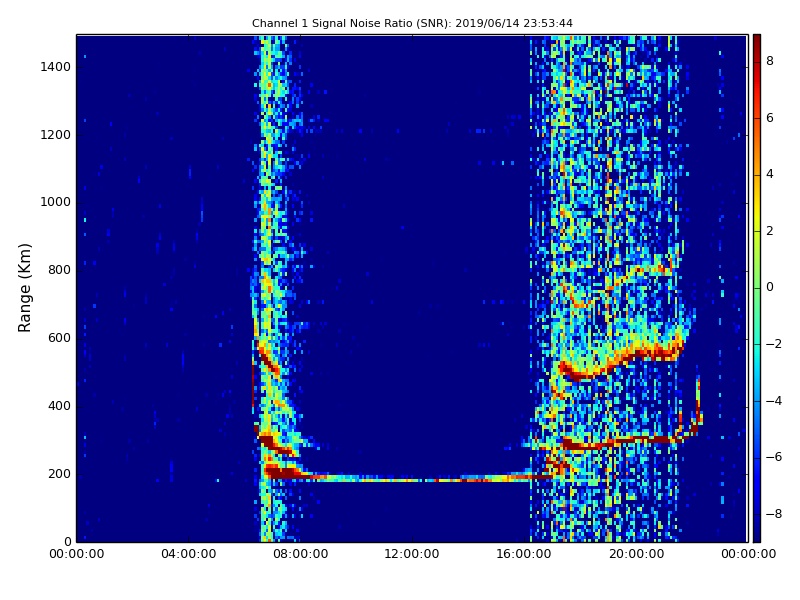This screenshot has height=600, width=800.
Task: Click the colorbar value 0 label
Action: (770, 287)
